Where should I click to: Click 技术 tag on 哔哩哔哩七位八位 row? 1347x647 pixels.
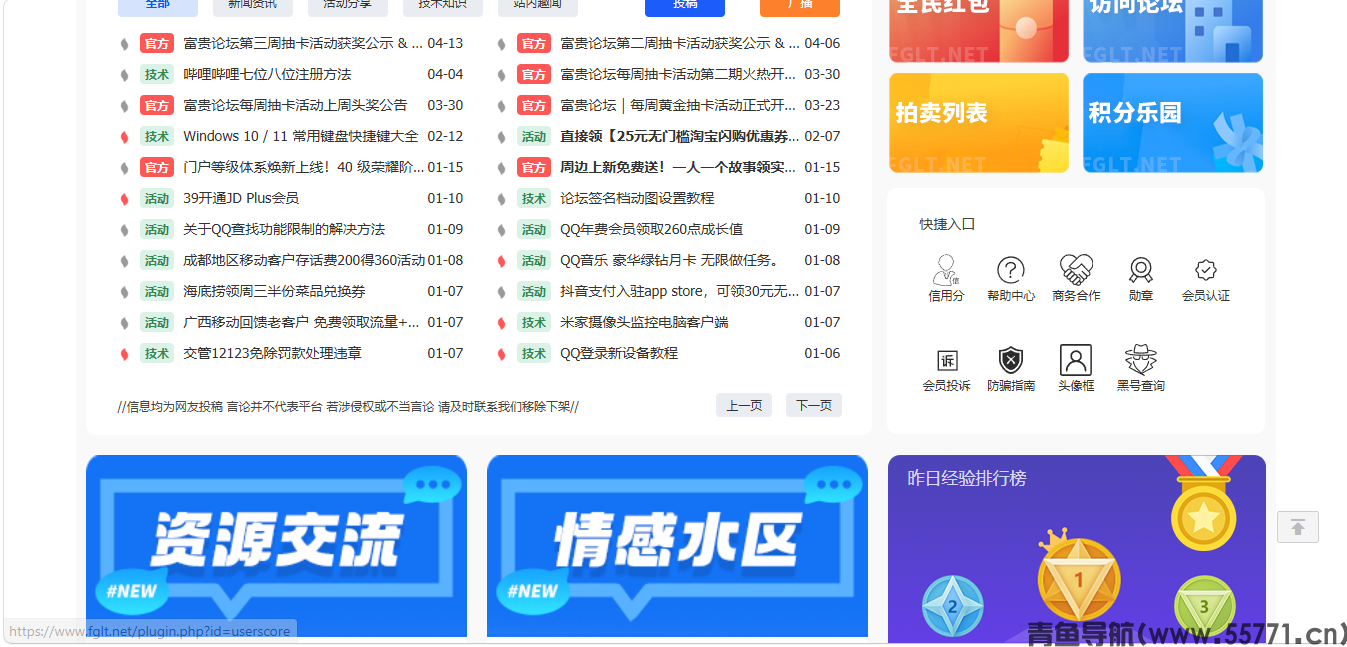[x=157, y=74]
